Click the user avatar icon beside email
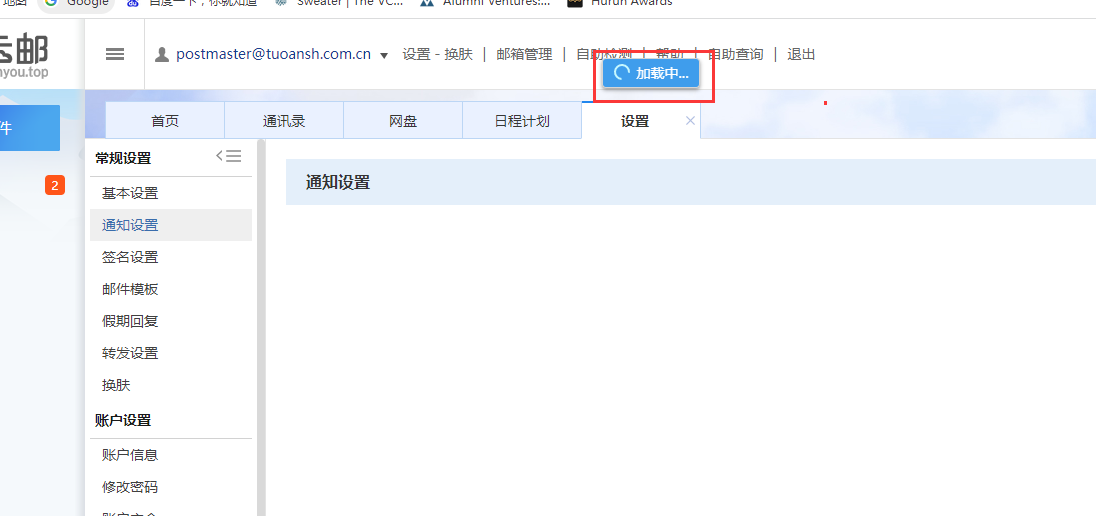 click(162, 54)
